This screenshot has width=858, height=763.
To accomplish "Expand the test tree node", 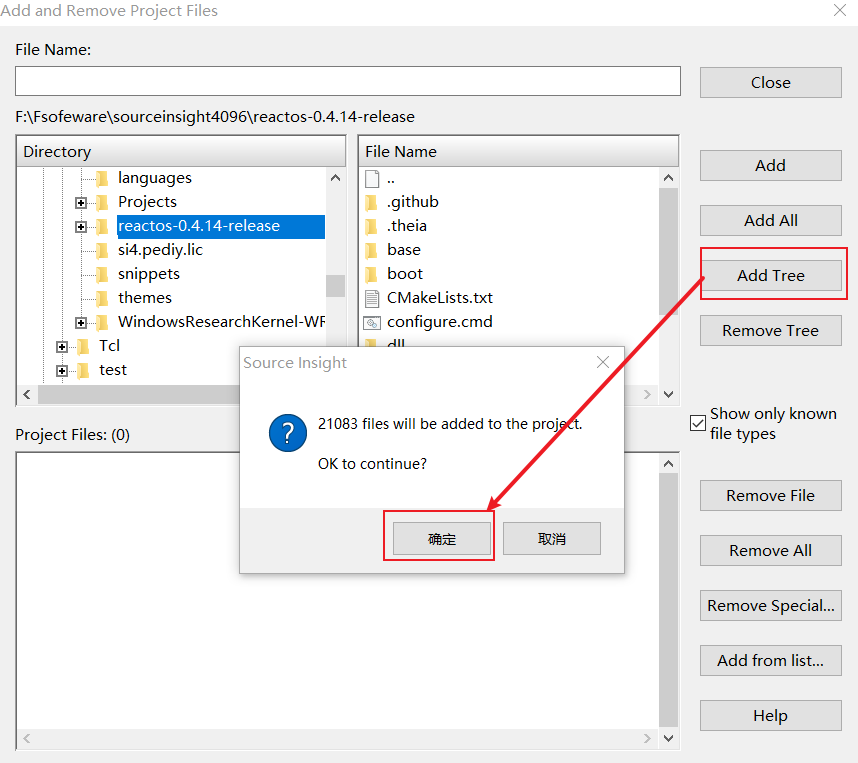I will (62, 371).
